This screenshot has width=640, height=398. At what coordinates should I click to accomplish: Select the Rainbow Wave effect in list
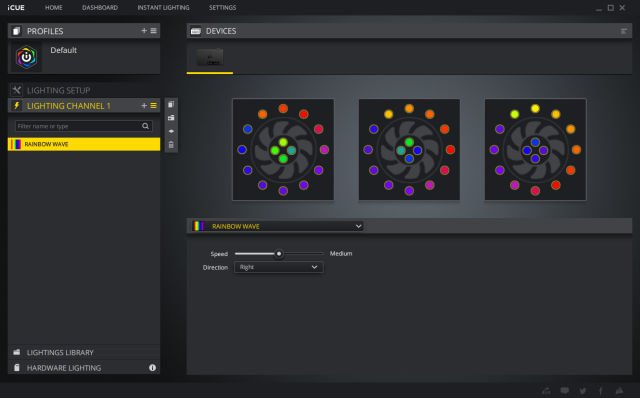pyautogui.click(x=84, y=144)
